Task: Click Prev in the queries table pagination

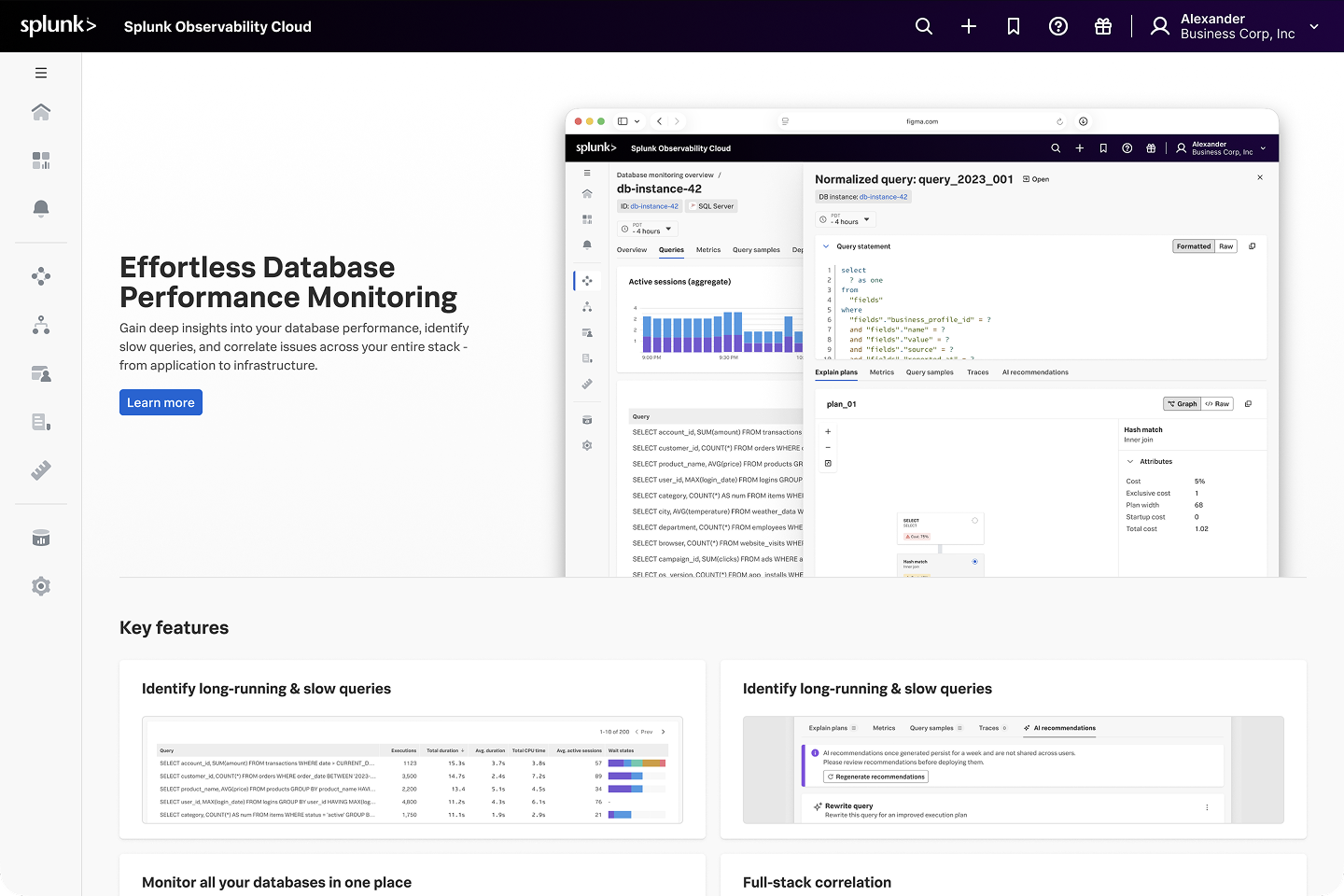Action: pos(648,732)
